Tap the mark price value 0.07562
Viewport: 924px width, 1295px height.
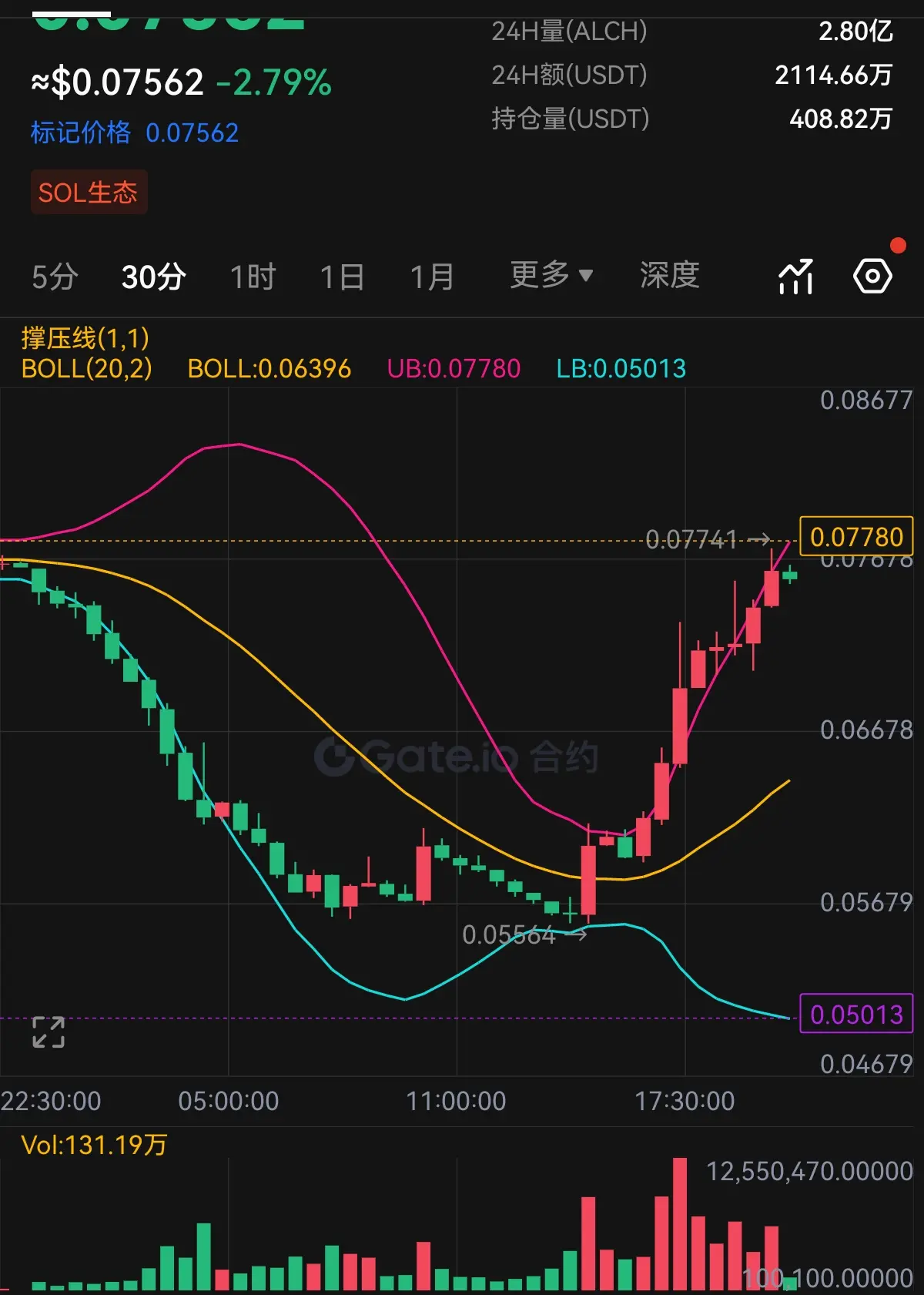[x=192, y=133]
